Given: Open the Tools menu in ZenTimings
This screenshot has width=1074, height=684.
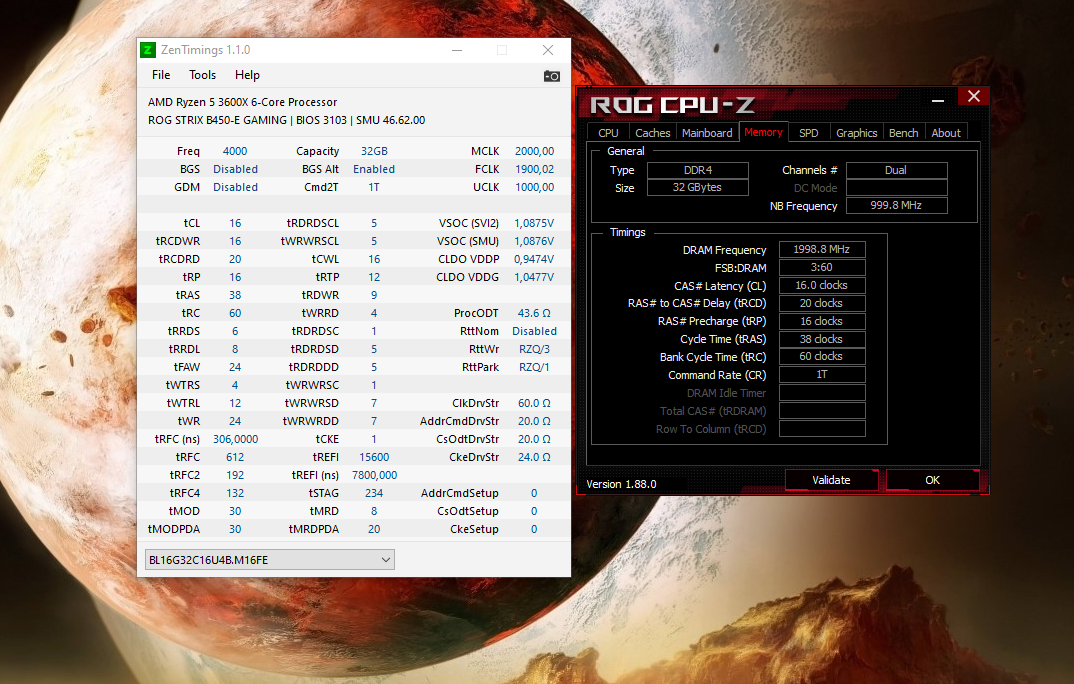Looking at the screenshot, I should click(202, 75).
